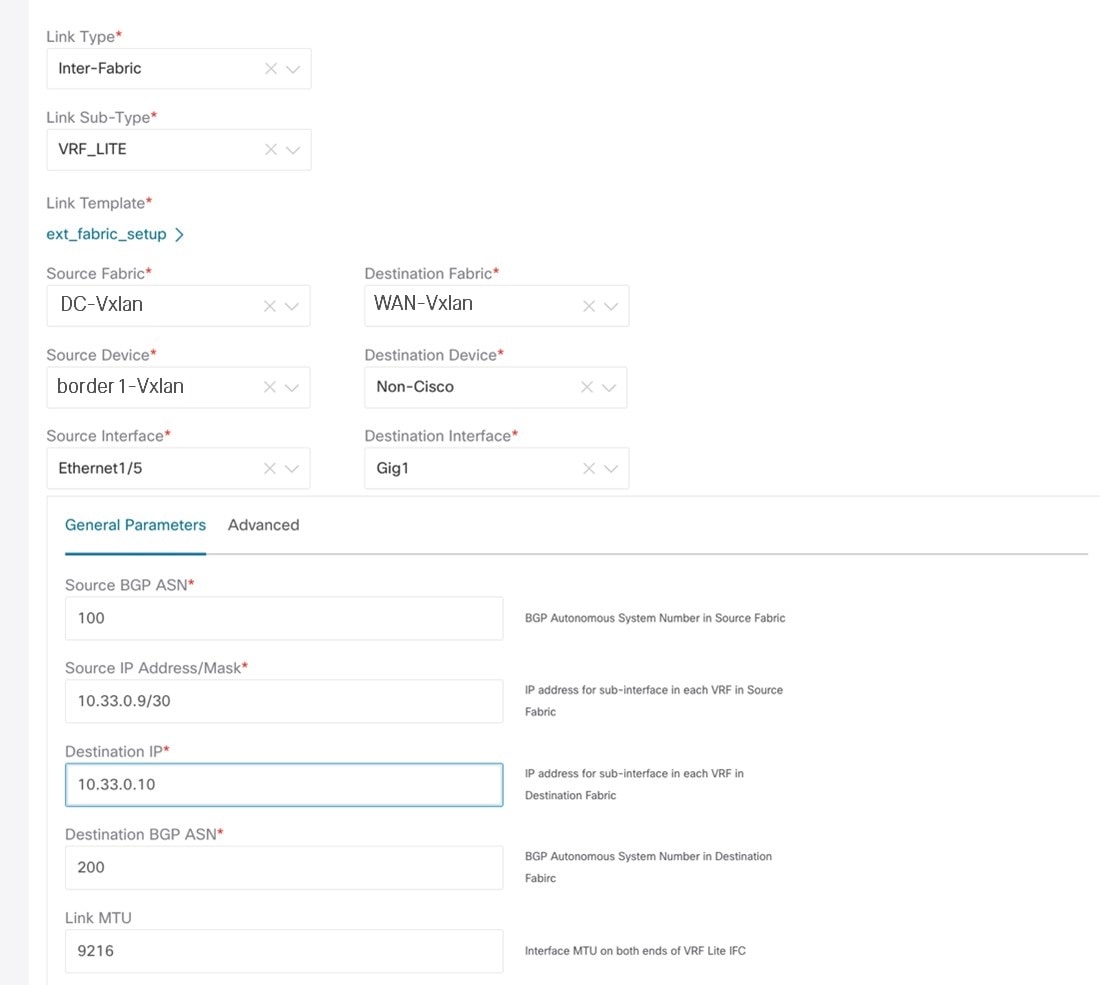This screenshot has height=985, width=1100.
Task: Clear the Link Type selection
Action: pyautogui.click(x=271, y=69)
